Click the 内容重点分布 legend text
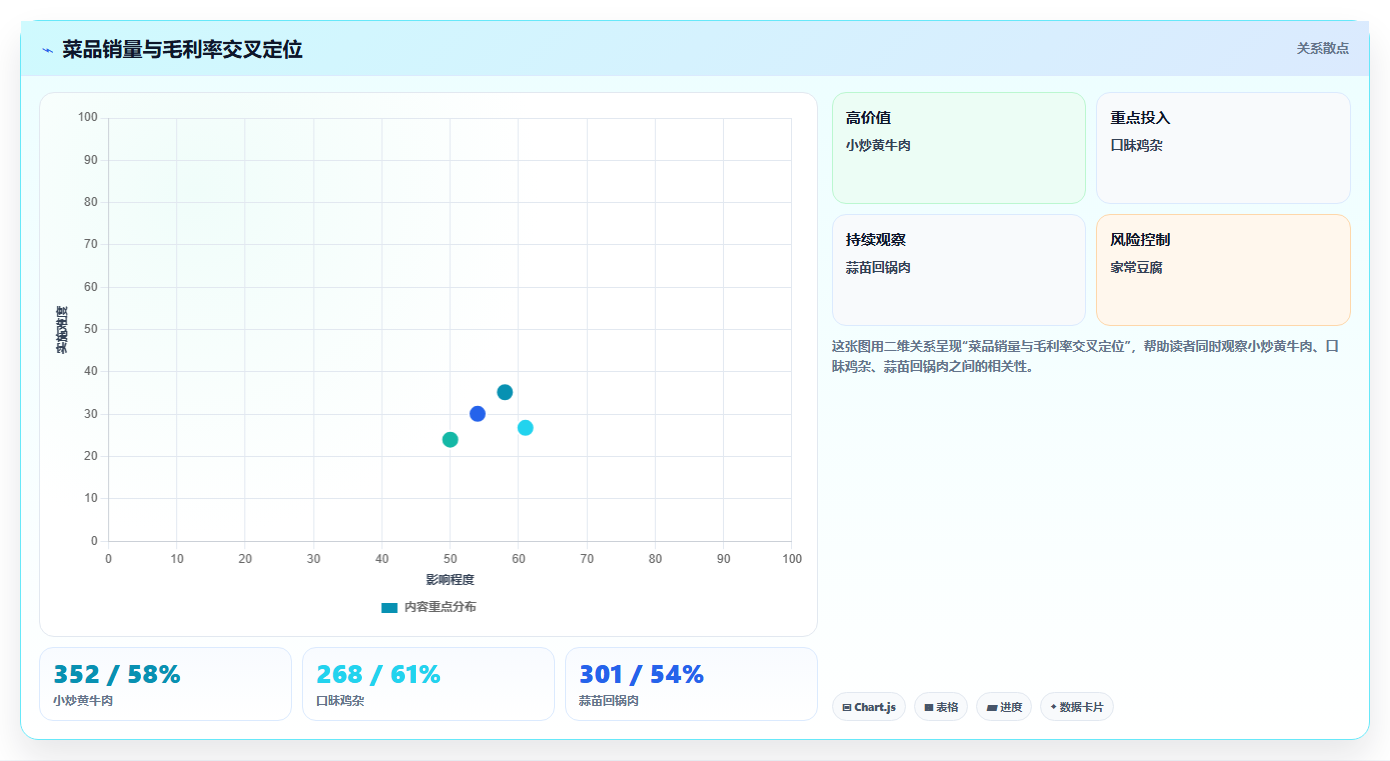Screen dimensions: 1390x761 pos(440,607)
